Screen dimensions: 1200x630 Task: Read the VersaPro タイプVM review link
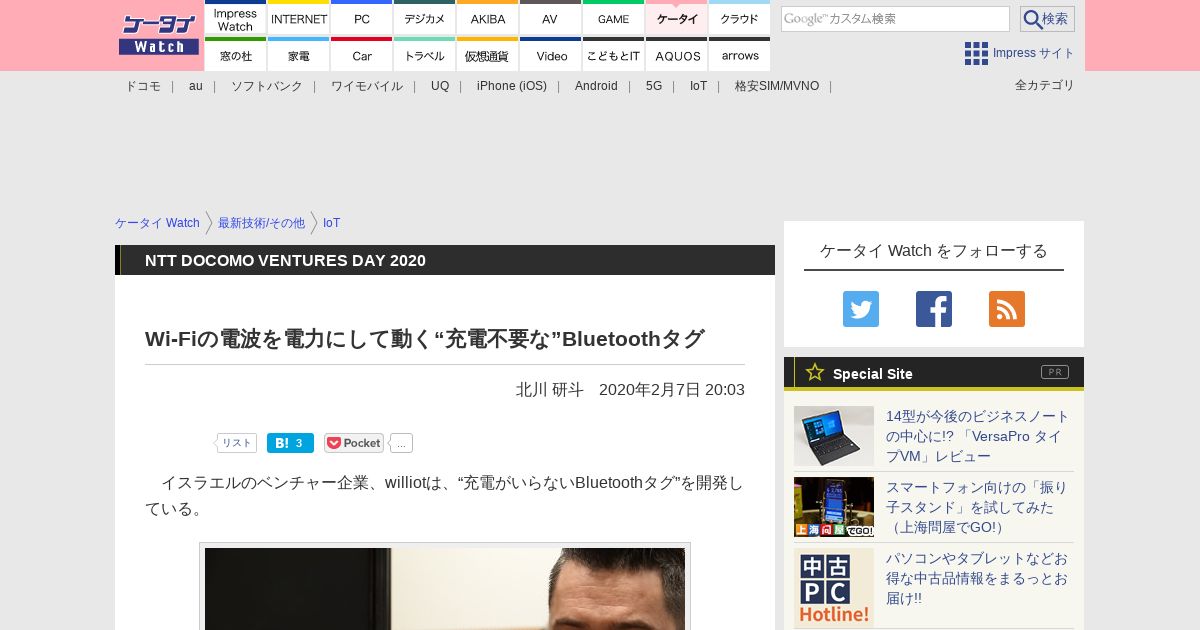978,436
